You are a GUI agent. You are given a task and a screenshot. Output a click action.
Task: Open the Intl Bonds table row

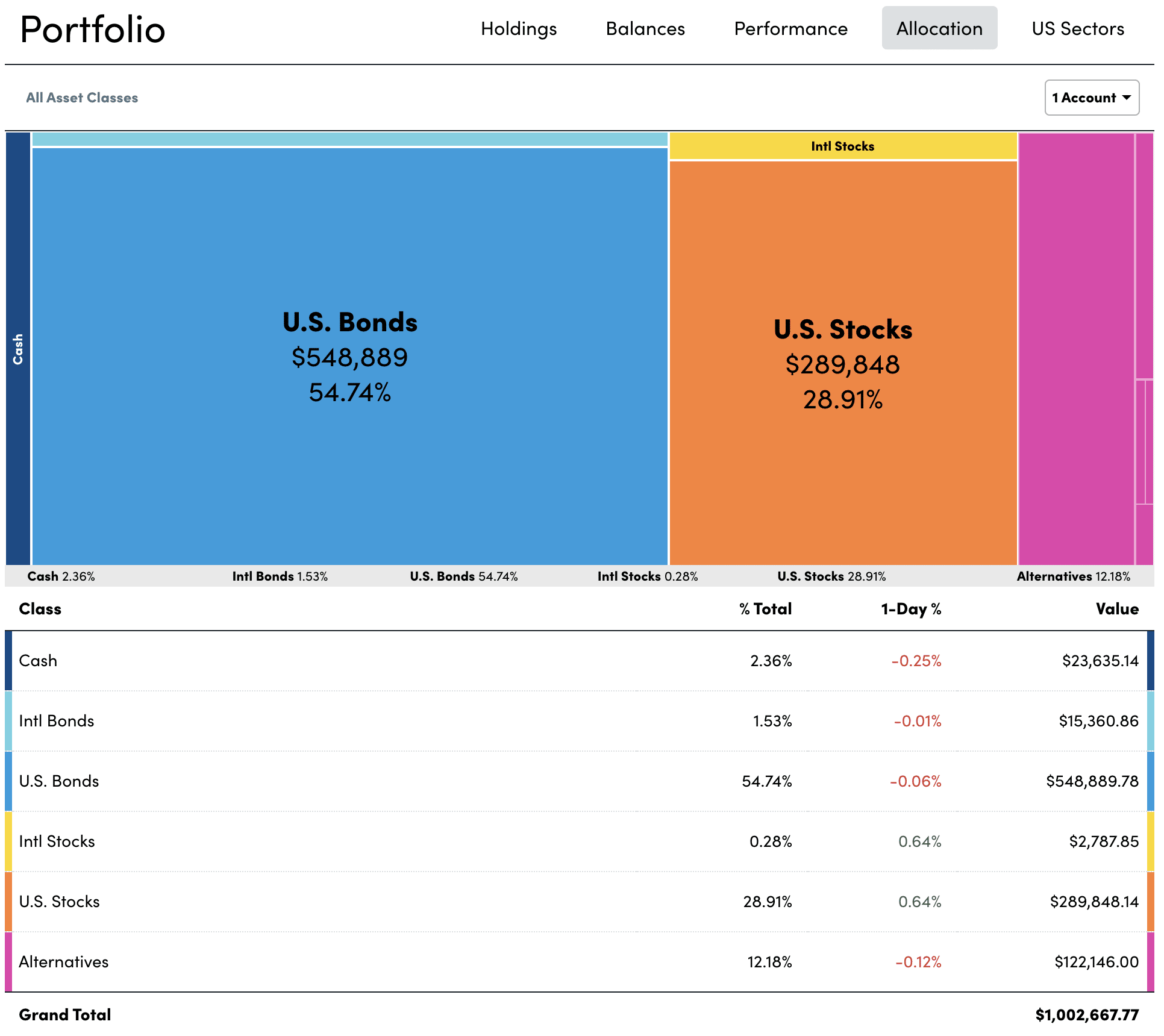click(x=579, y=721)
